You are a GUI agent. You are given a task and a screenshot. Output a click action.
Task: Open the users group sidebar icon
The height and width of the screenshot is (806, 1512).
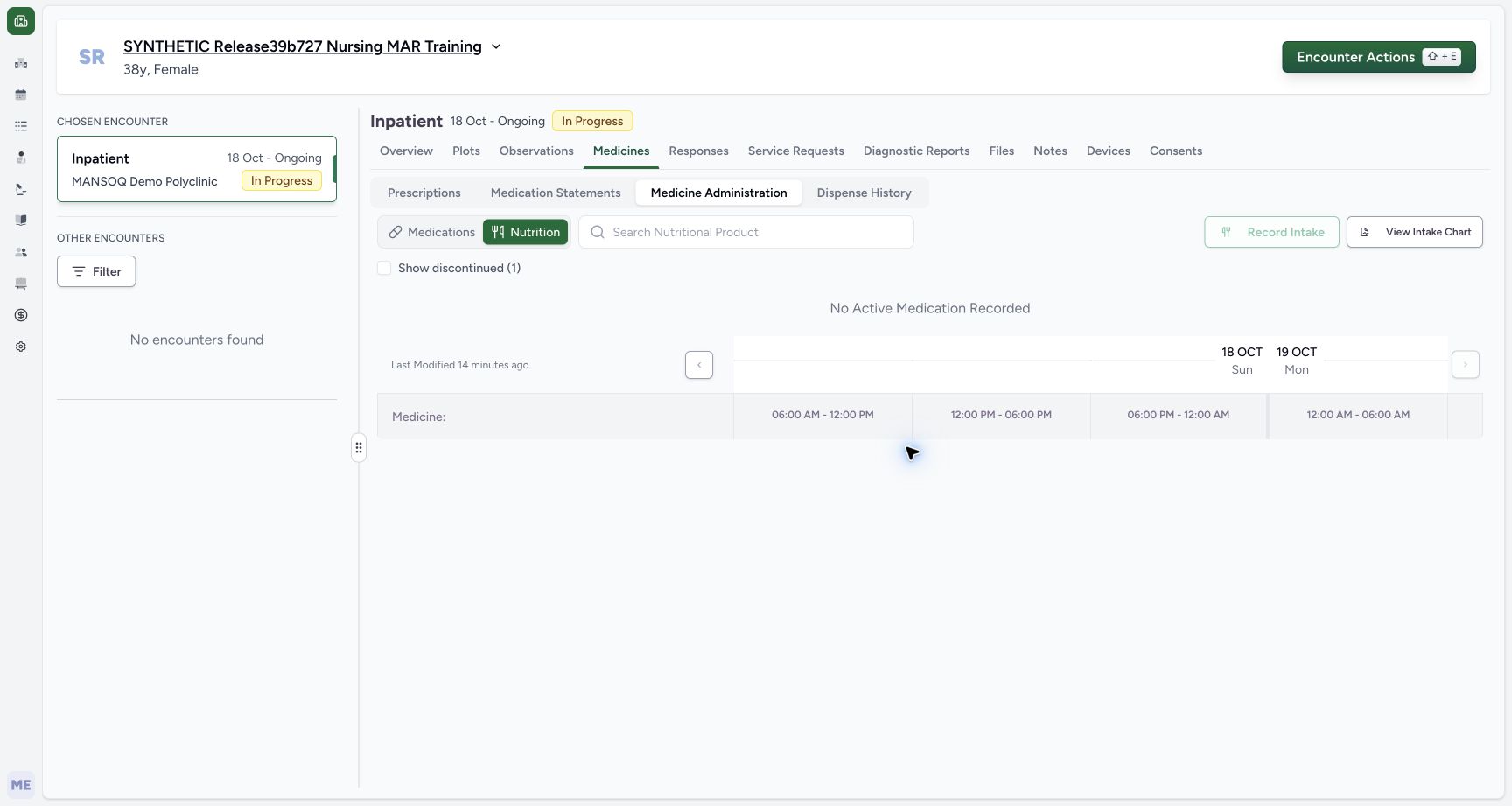tap(21, 252)
